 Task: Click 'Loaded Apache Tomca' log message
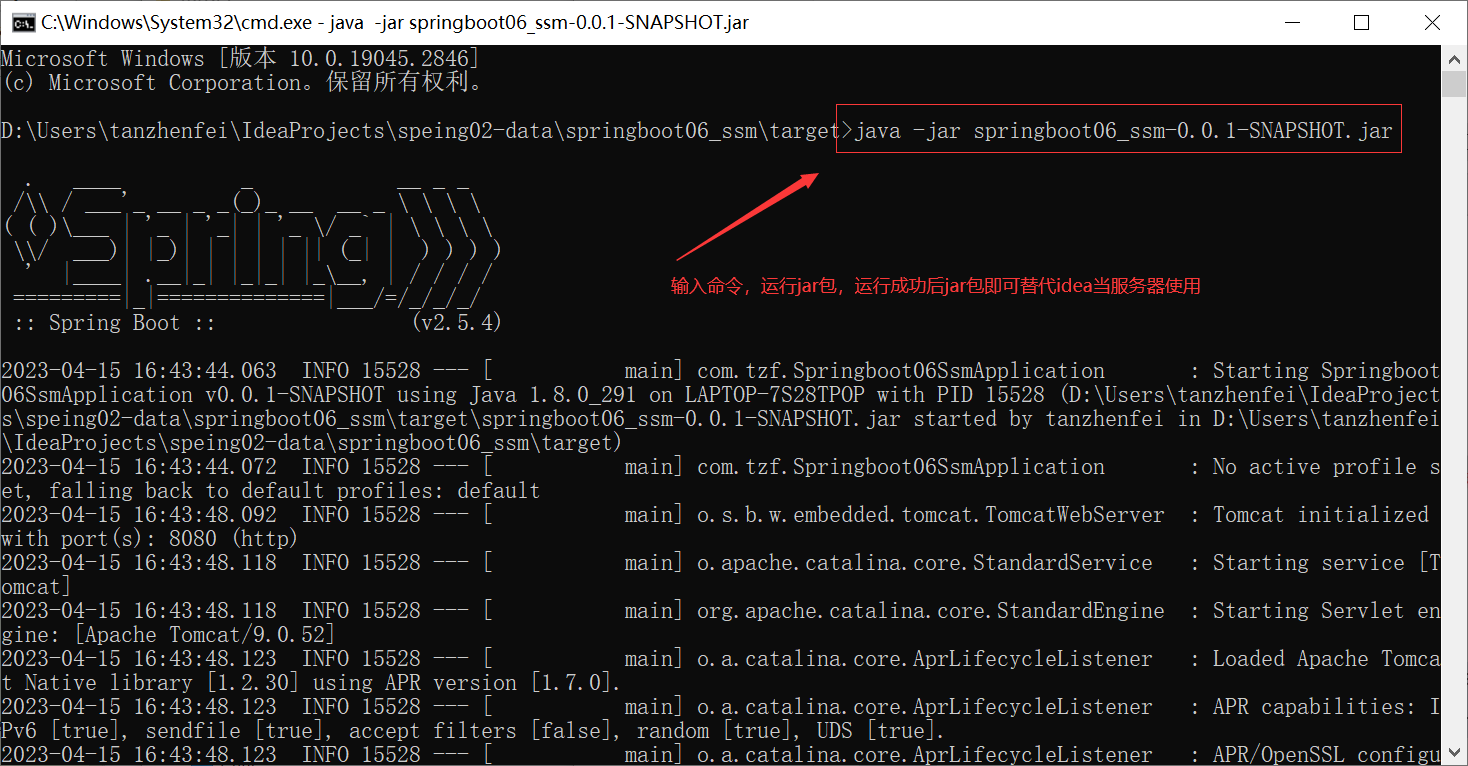pos(1326,659)
